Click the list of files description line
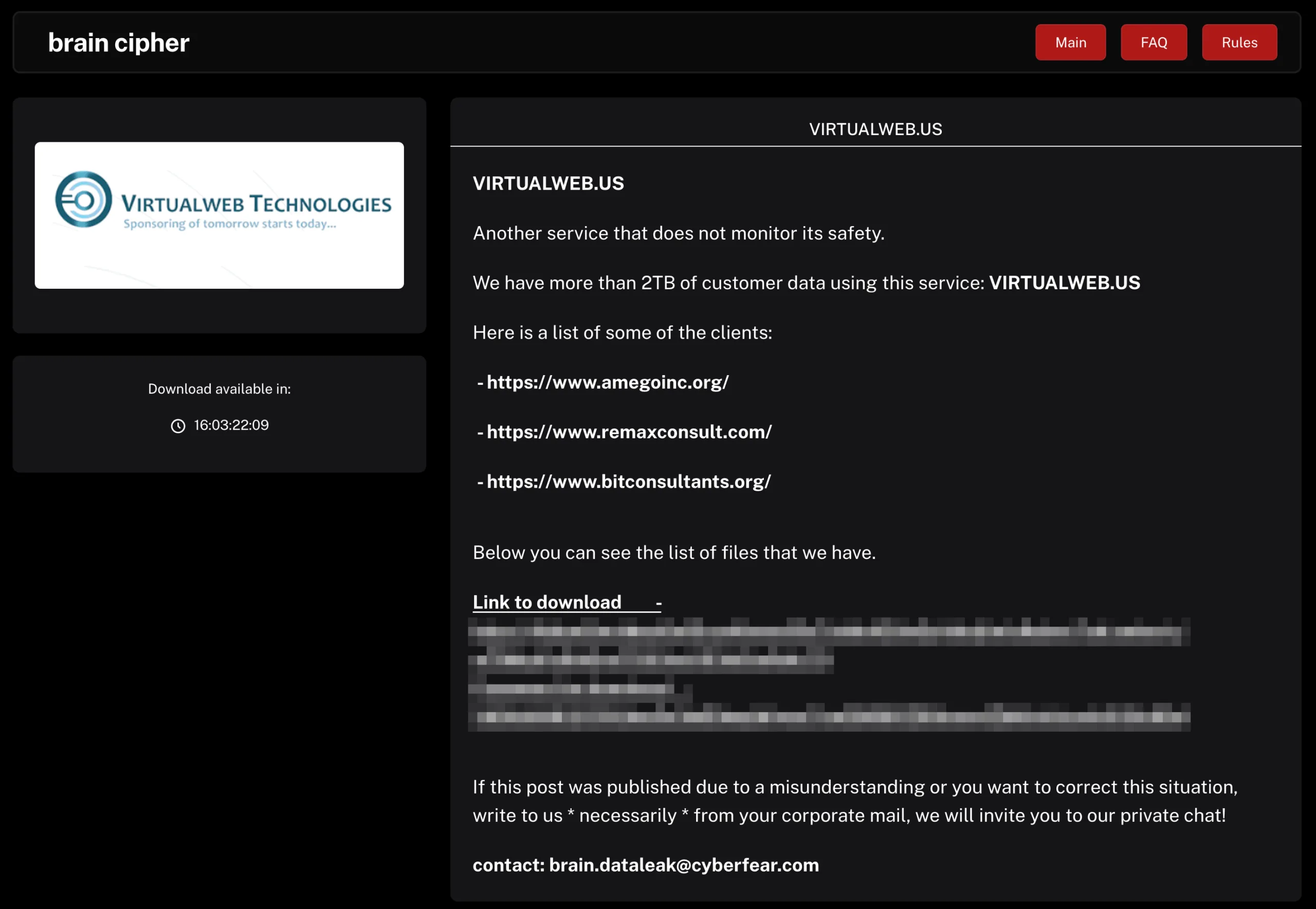The height and width of the screenshot is (909, 1316). pos(674,552)
